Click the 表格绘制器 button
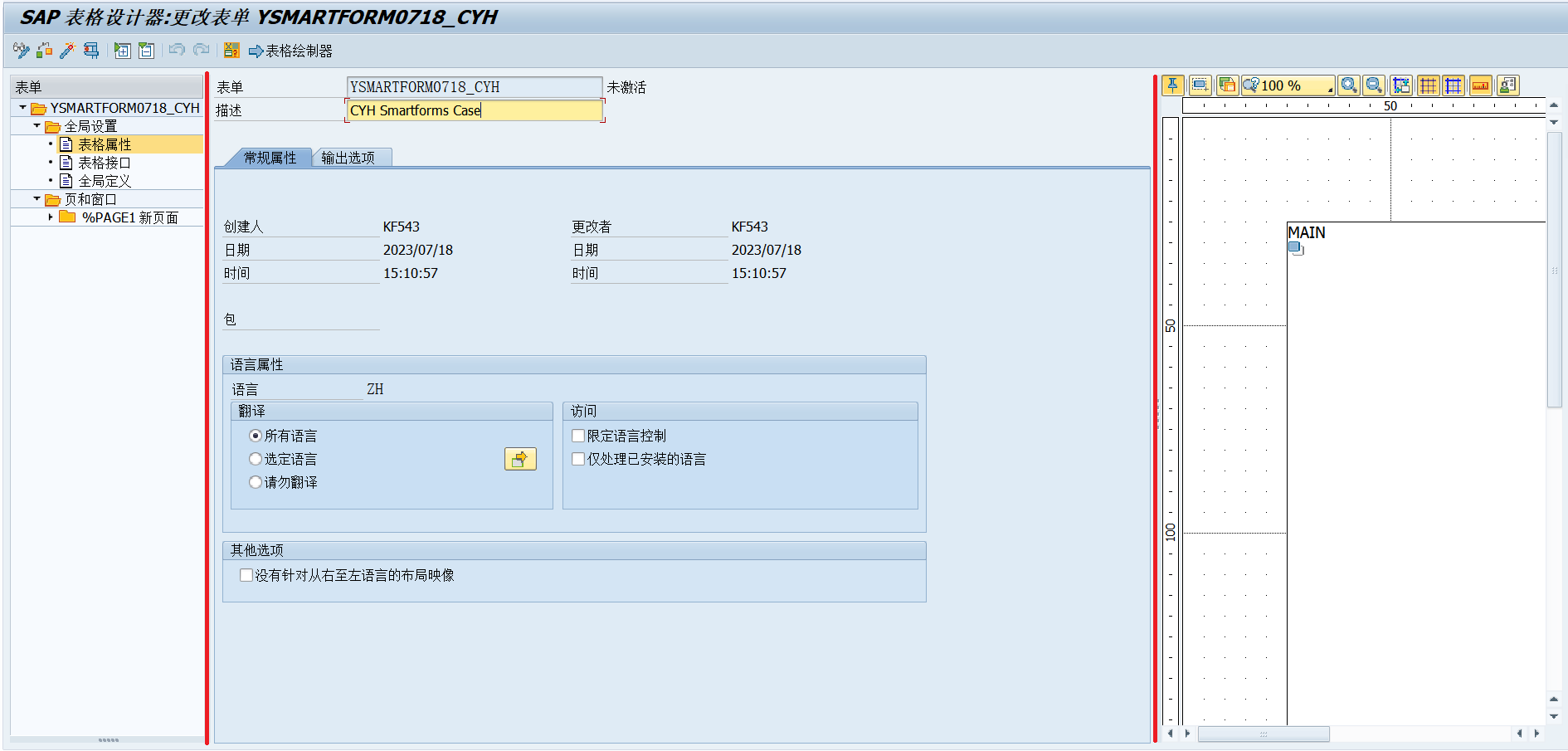 [x=290, y=51]
